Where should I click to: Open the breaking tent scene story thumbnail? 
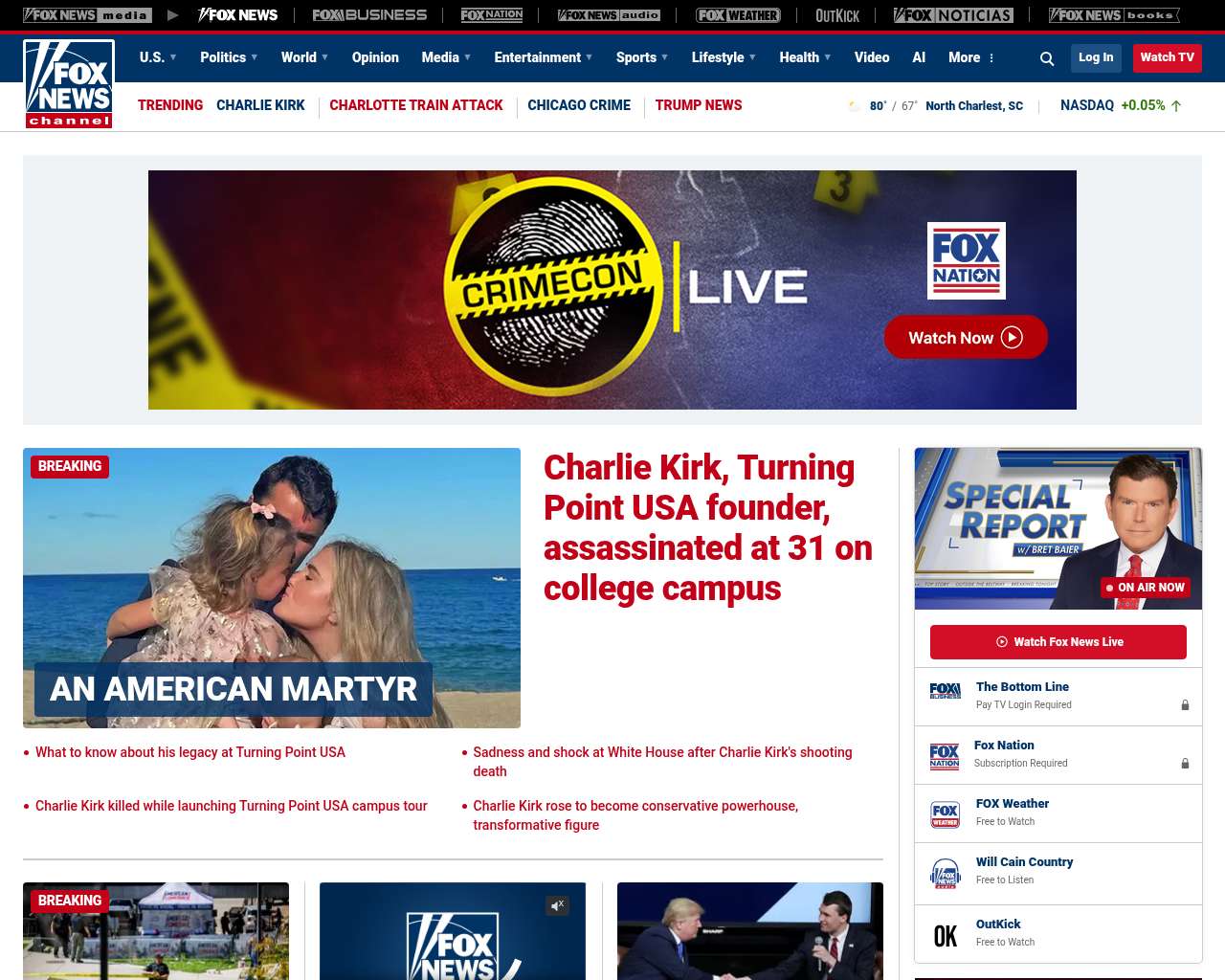156,931
